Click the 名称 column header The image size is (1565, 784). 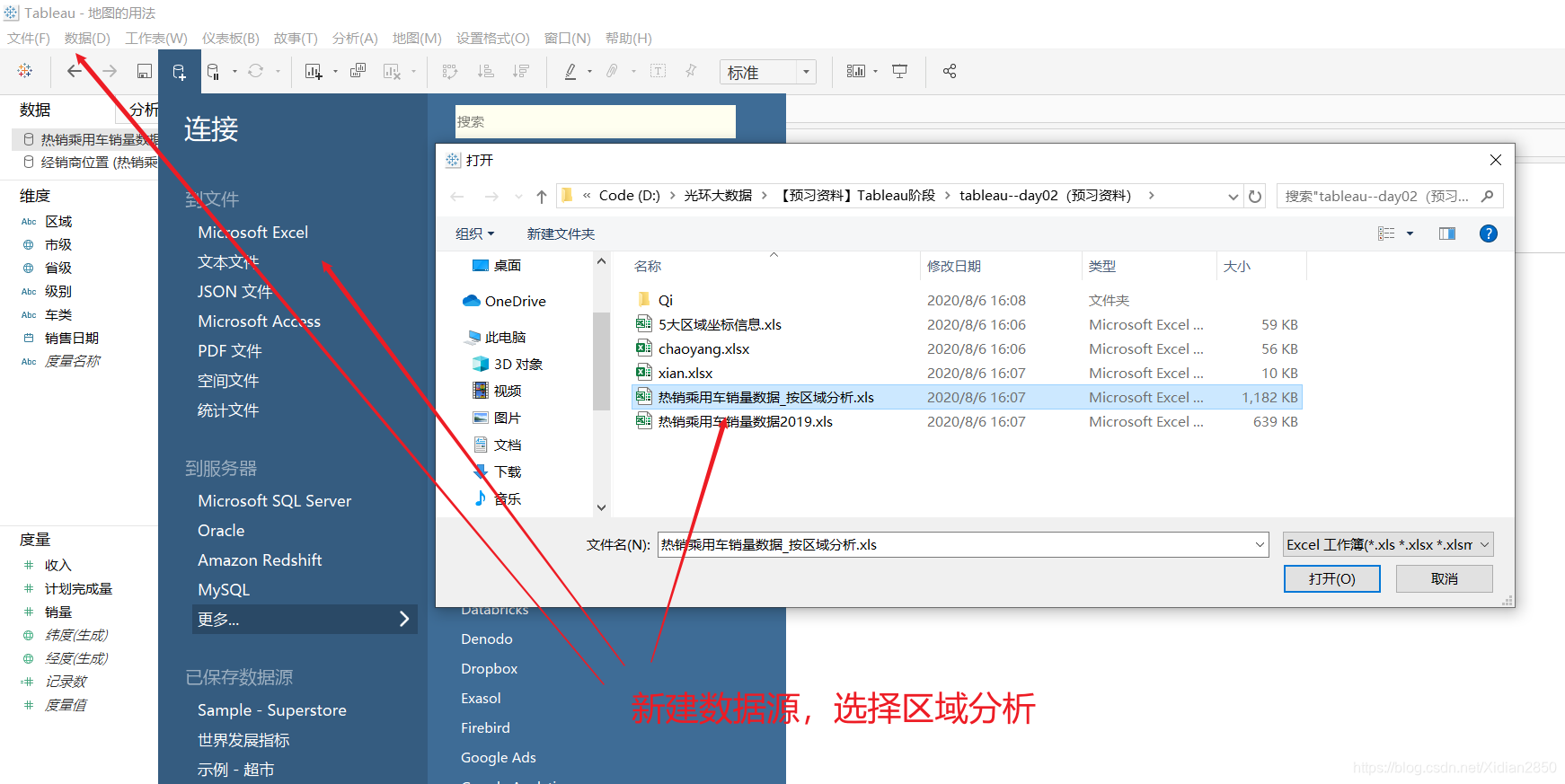(x=648, y=266)
